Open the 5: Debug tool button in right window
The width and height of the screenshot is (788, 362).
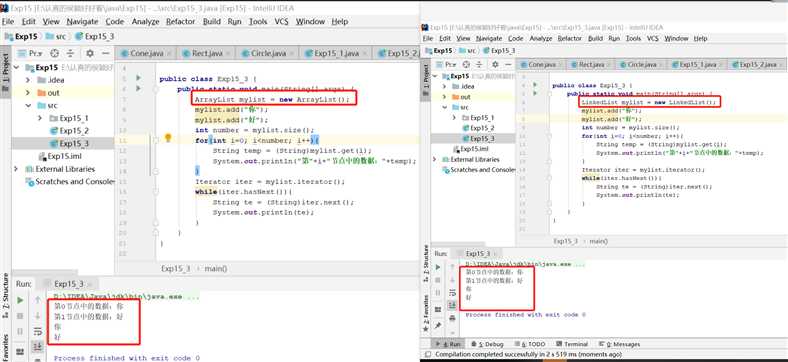487,344
